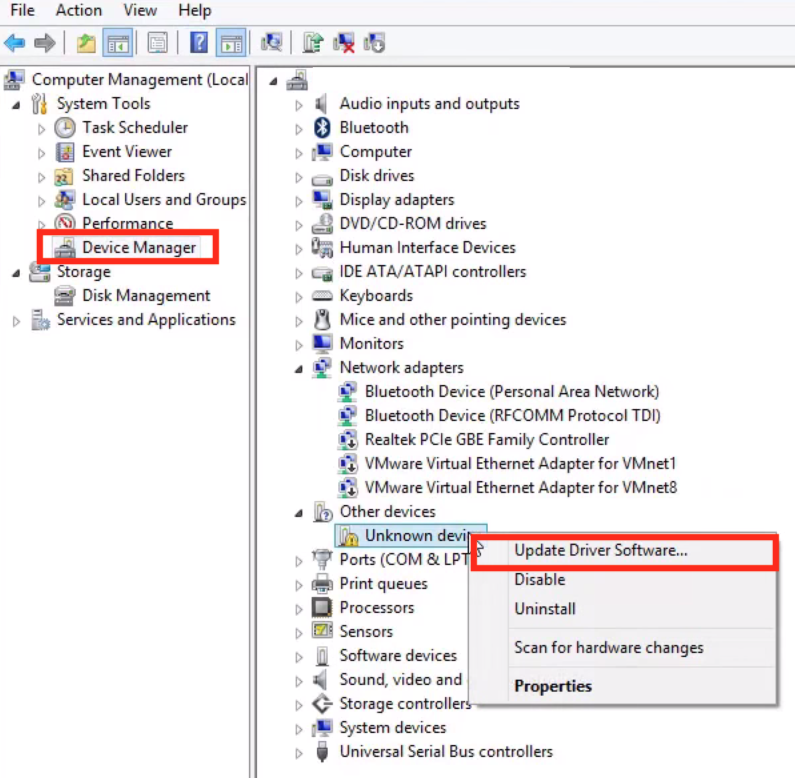The width and height of the screenshot is (795, 778).
Task: Open the File menu
Action: pyautogui.click(x=23, y=10)
